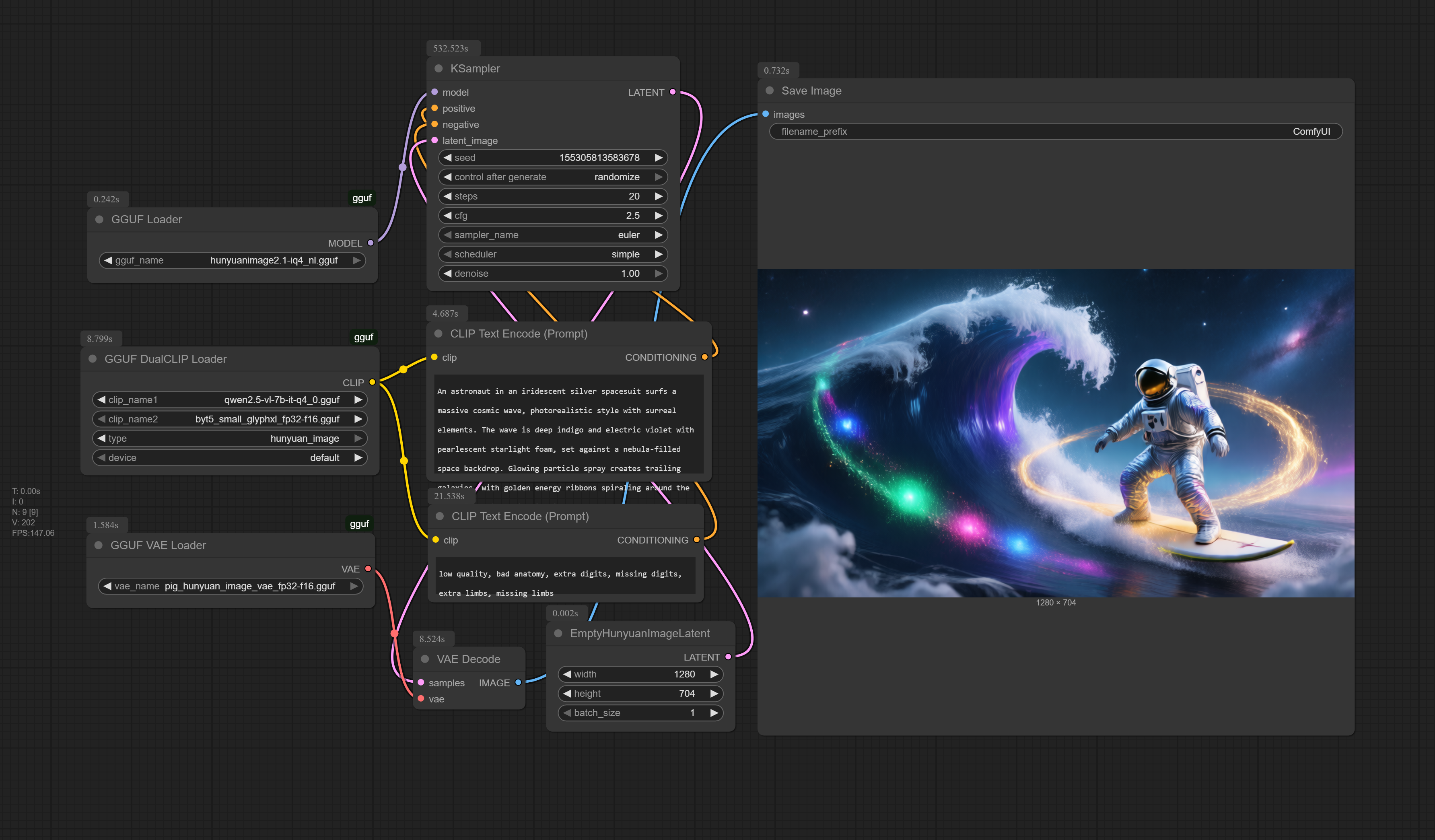The height and width of the screenshot is (840, 1435).
Task: Collapse the GGUF DualCLIP Loader node dot
Action: pos(92,359)
